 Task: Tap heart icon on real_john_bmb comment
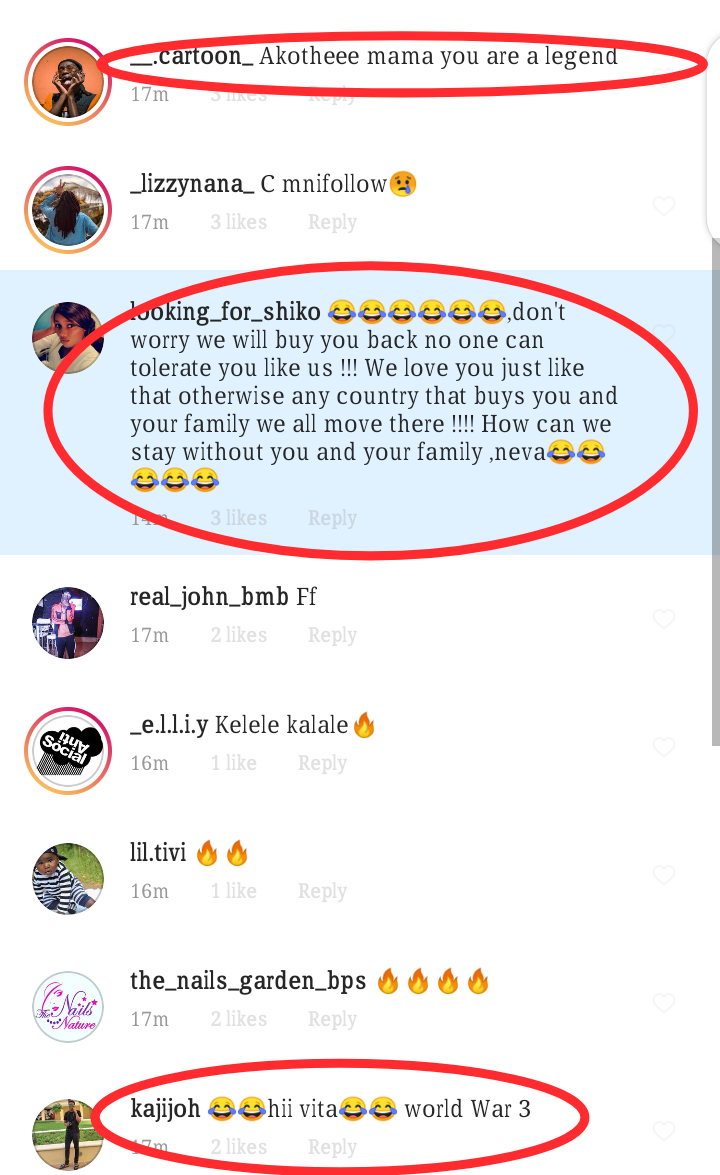tap(664, 619)
